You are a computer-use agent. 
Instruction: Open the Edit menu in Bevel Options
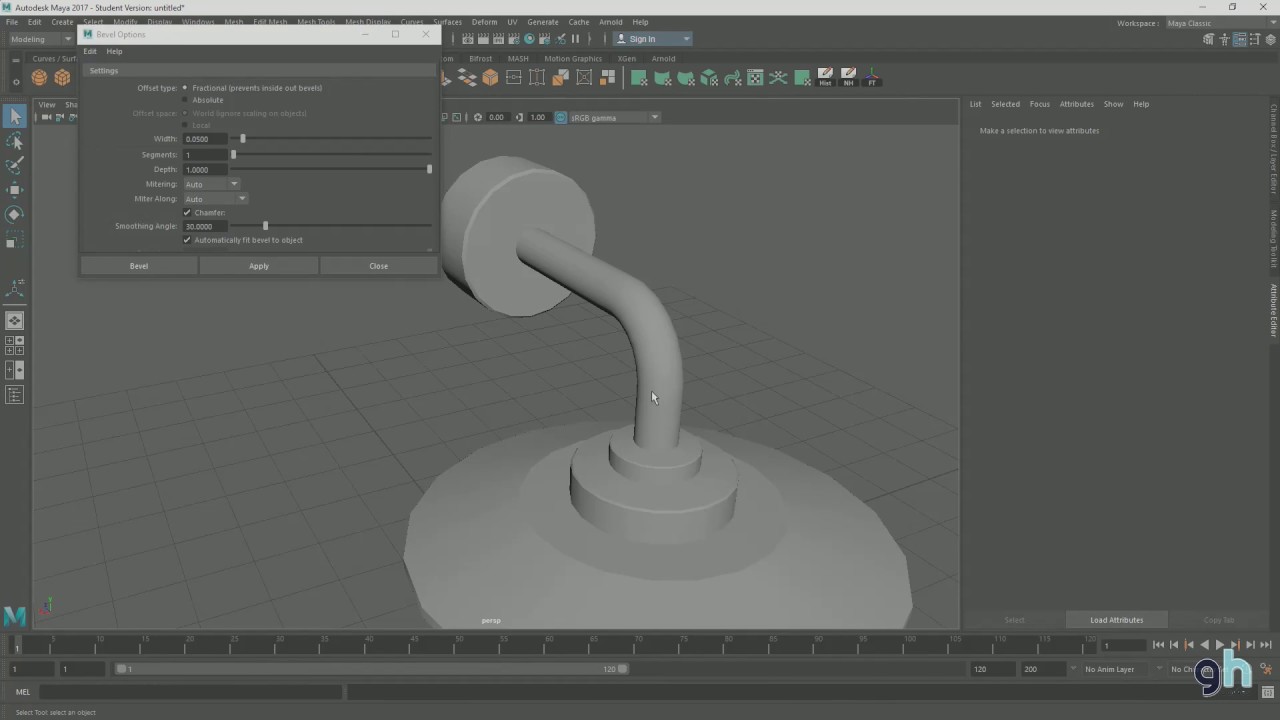pyautogui.click(x=90, y=51)
